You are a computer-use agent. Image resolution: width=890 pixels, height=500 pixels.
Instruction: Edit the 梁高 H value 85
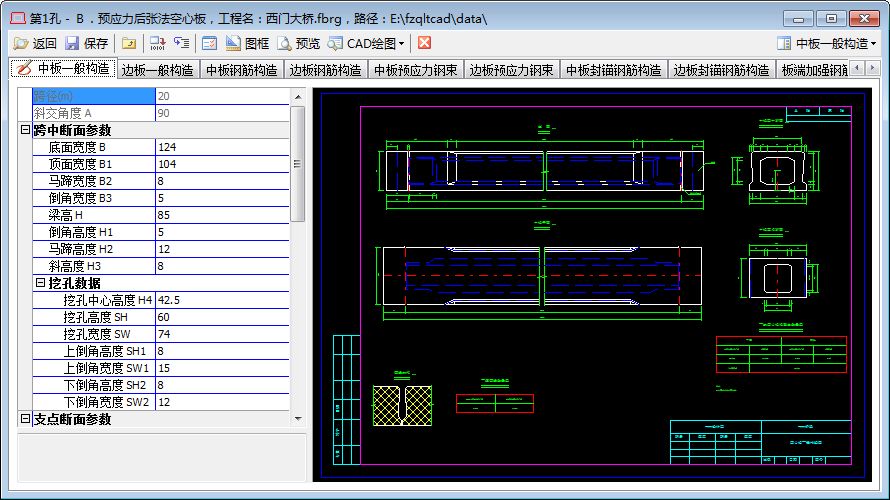222,215
